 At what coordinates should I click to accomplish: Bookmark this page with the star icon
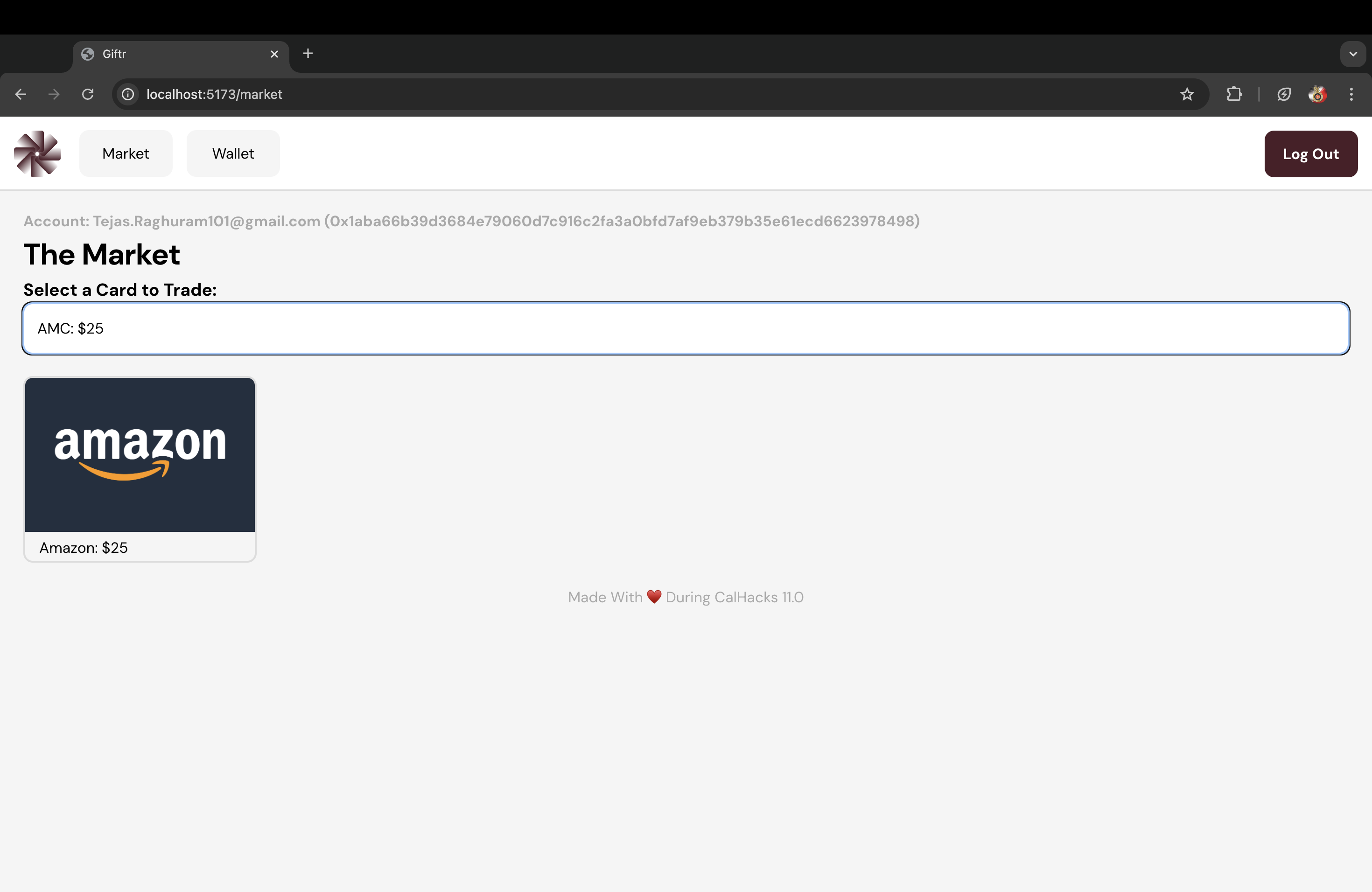(x=1187, y=94)
